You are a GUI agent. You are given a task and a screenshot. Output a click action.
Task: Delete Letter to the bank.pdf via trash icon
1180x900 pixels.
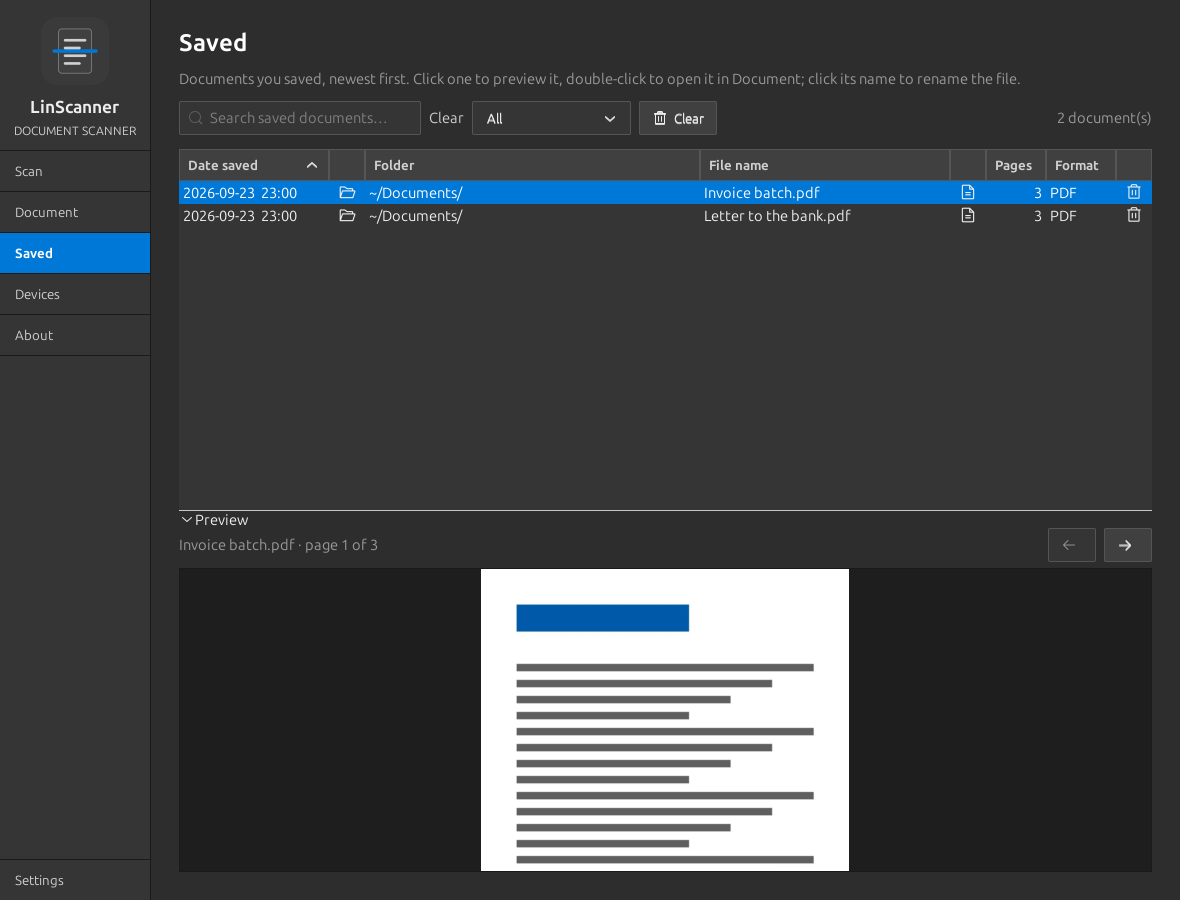(1133, 215)
